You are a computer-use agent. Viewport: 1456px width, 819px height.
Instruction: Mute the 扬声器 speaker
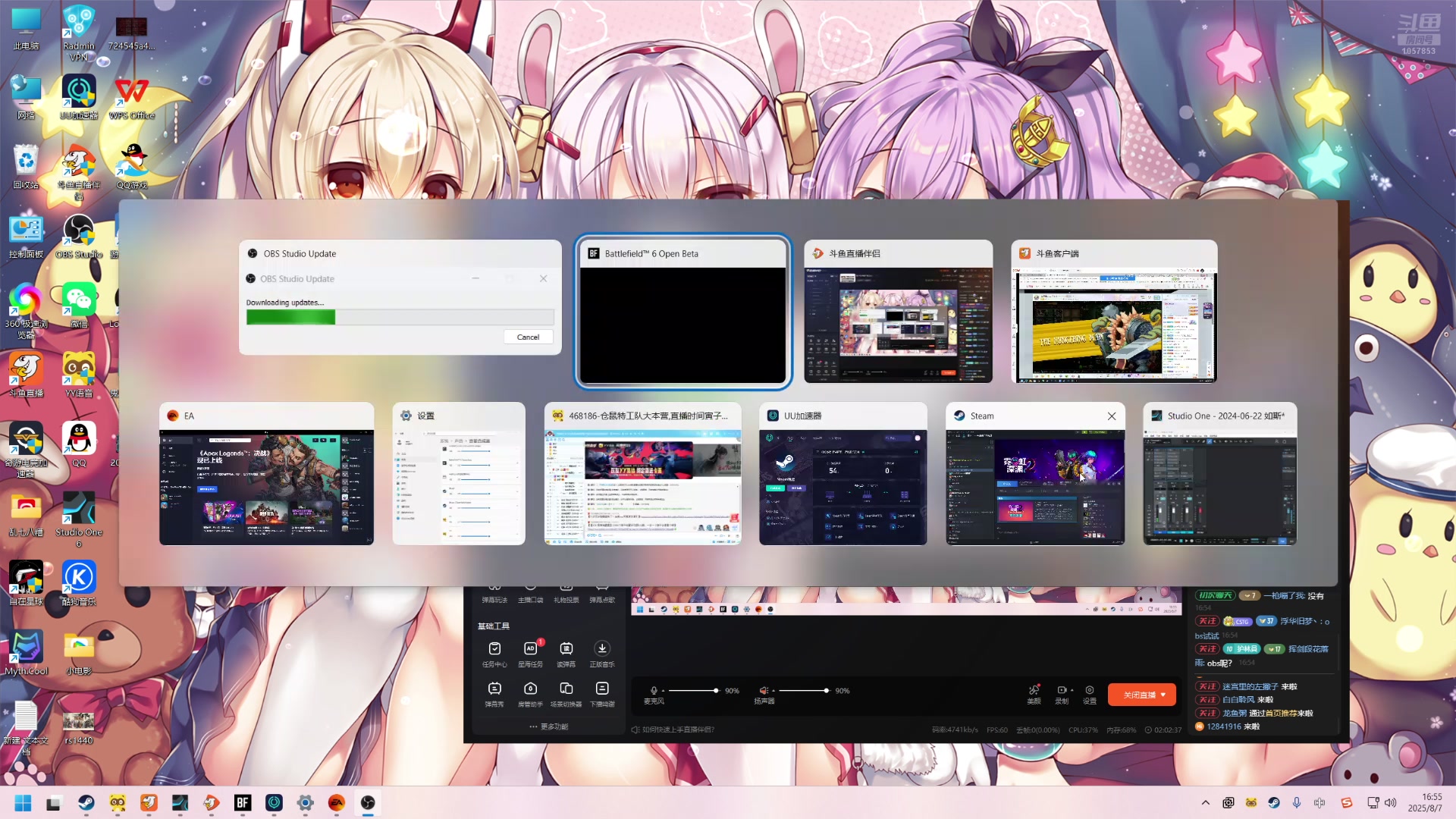tap(764, 691)
